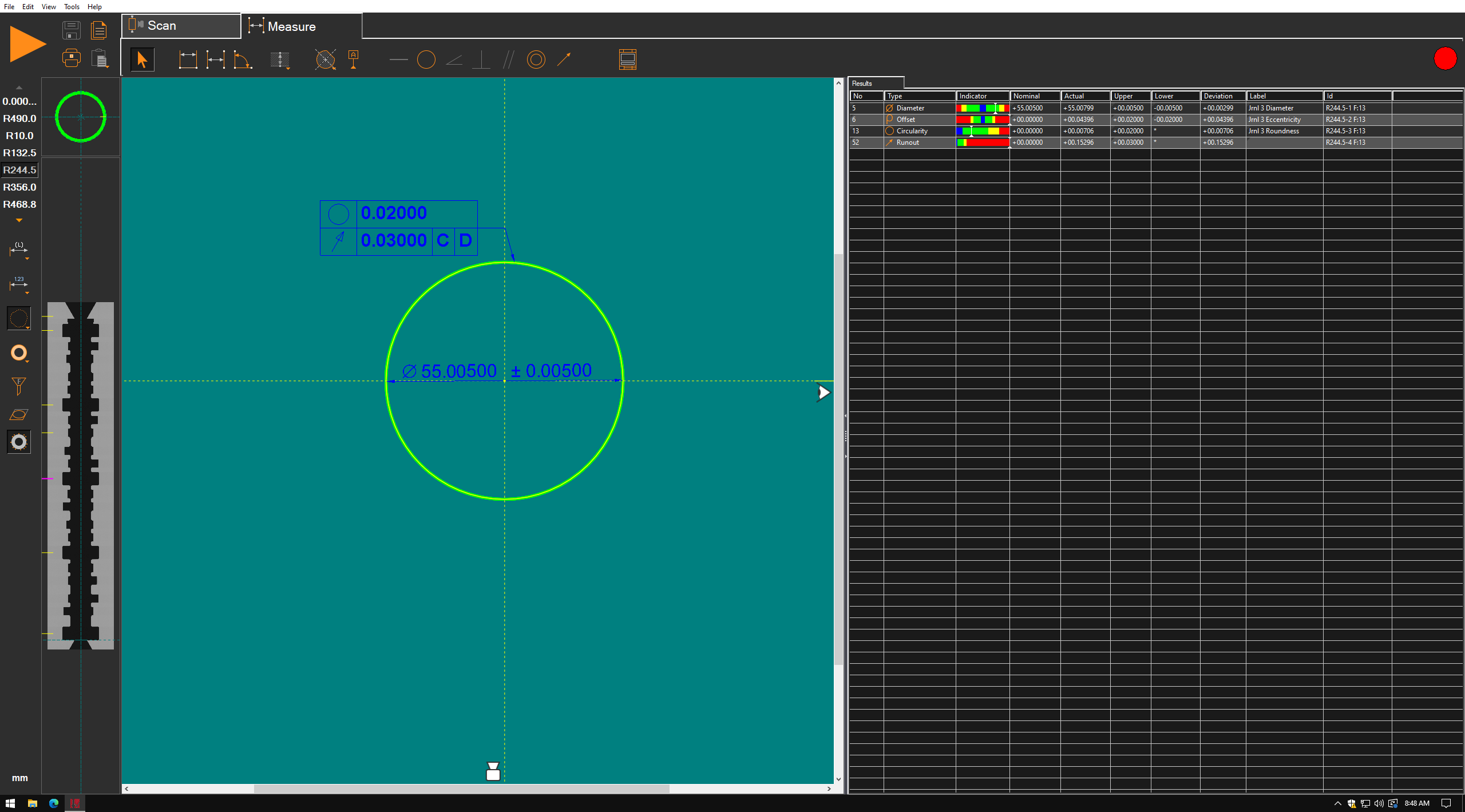Select the runout arrow tool
The height and width of the screenshot is (812, 1465).
[564, 60]
